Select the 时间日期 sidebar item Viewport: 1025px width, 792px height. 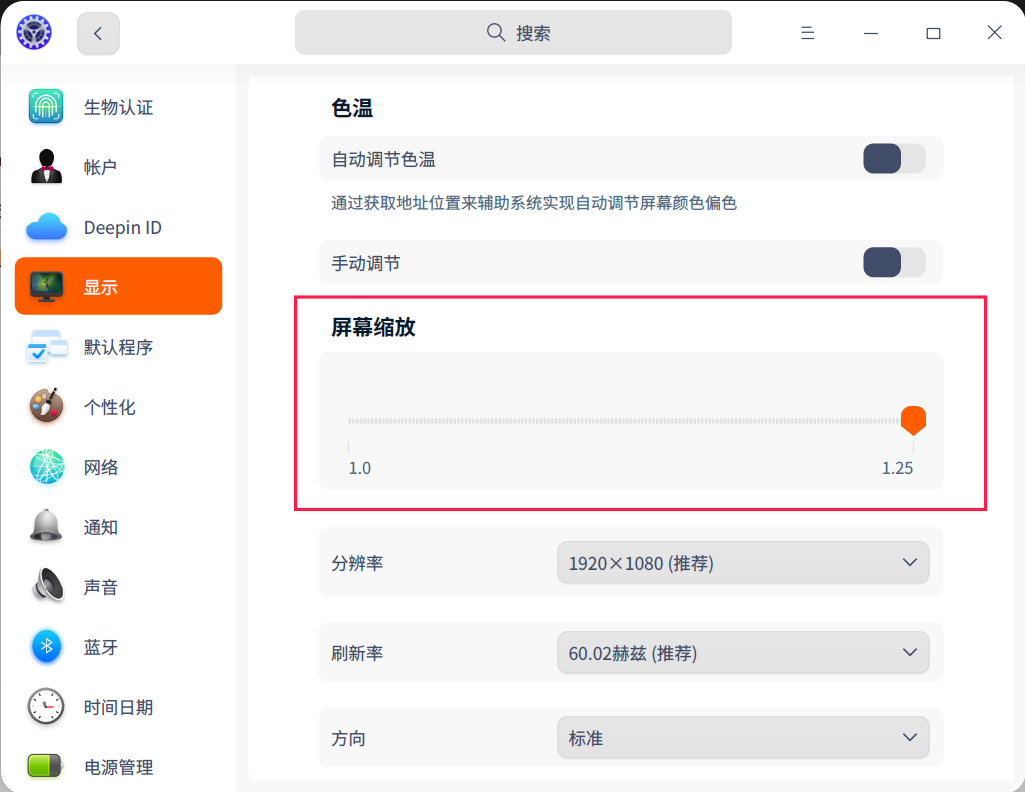click(118, 707)
